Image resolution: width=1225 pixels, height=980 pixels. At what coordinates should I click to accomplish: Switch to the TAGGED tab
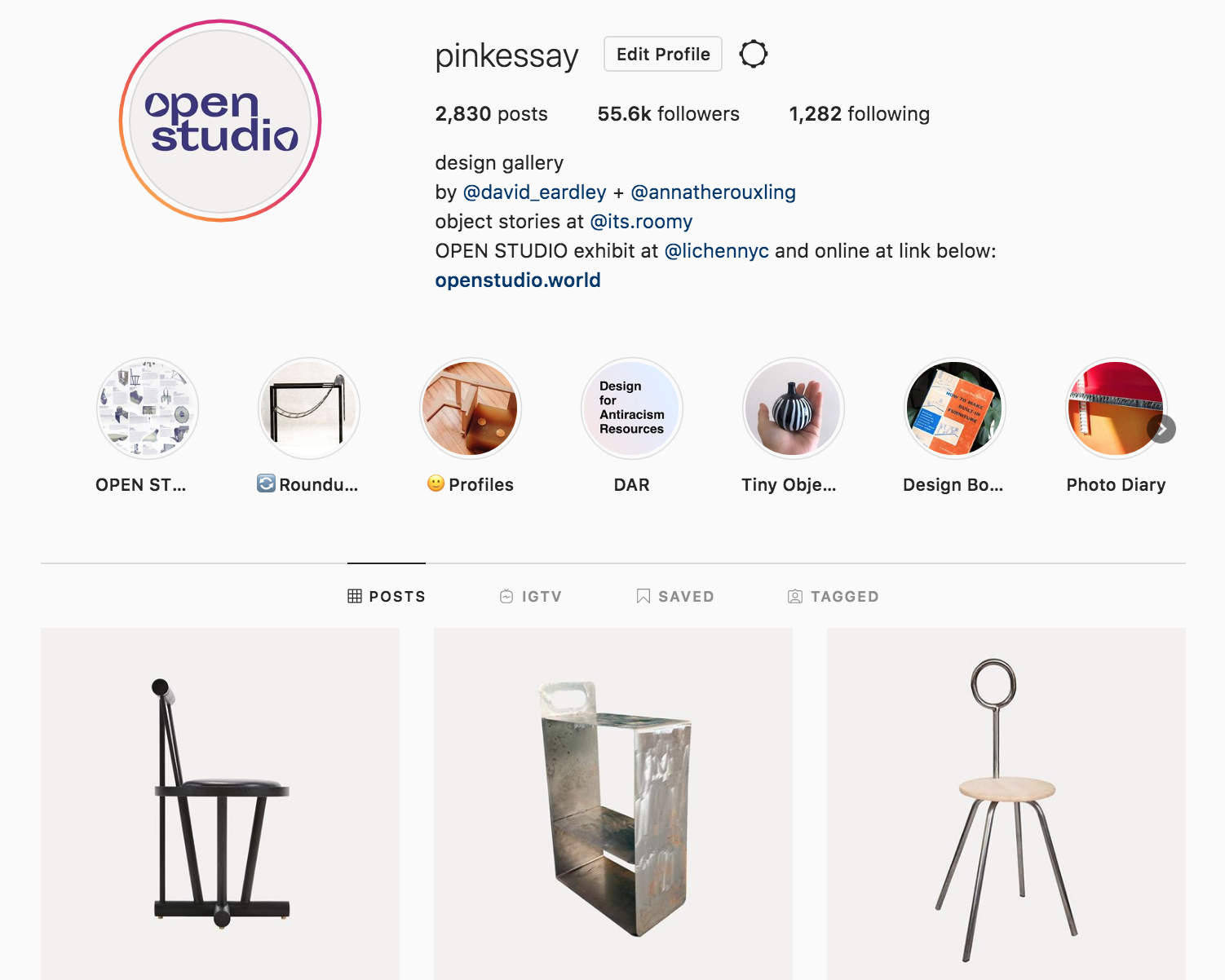[834, 597]
